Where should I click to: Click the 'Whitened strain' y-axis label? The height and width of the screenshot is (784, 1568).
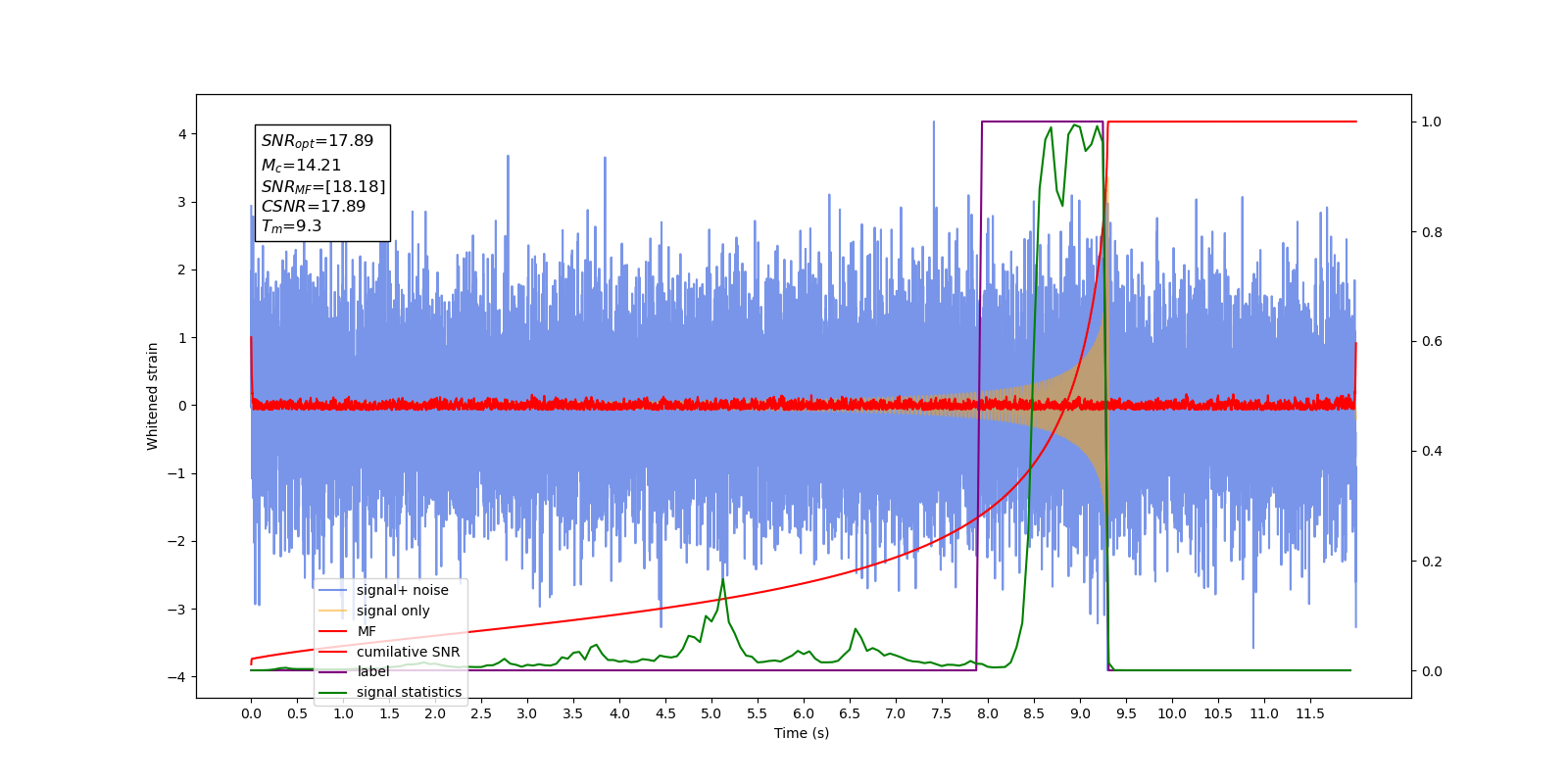[153, 396]
